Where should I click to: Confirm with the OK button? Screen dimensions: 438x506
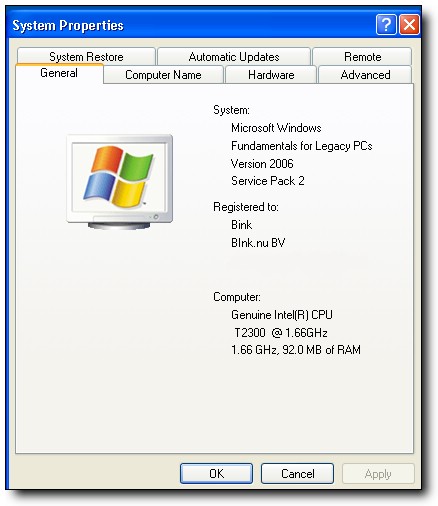(216, 473)
